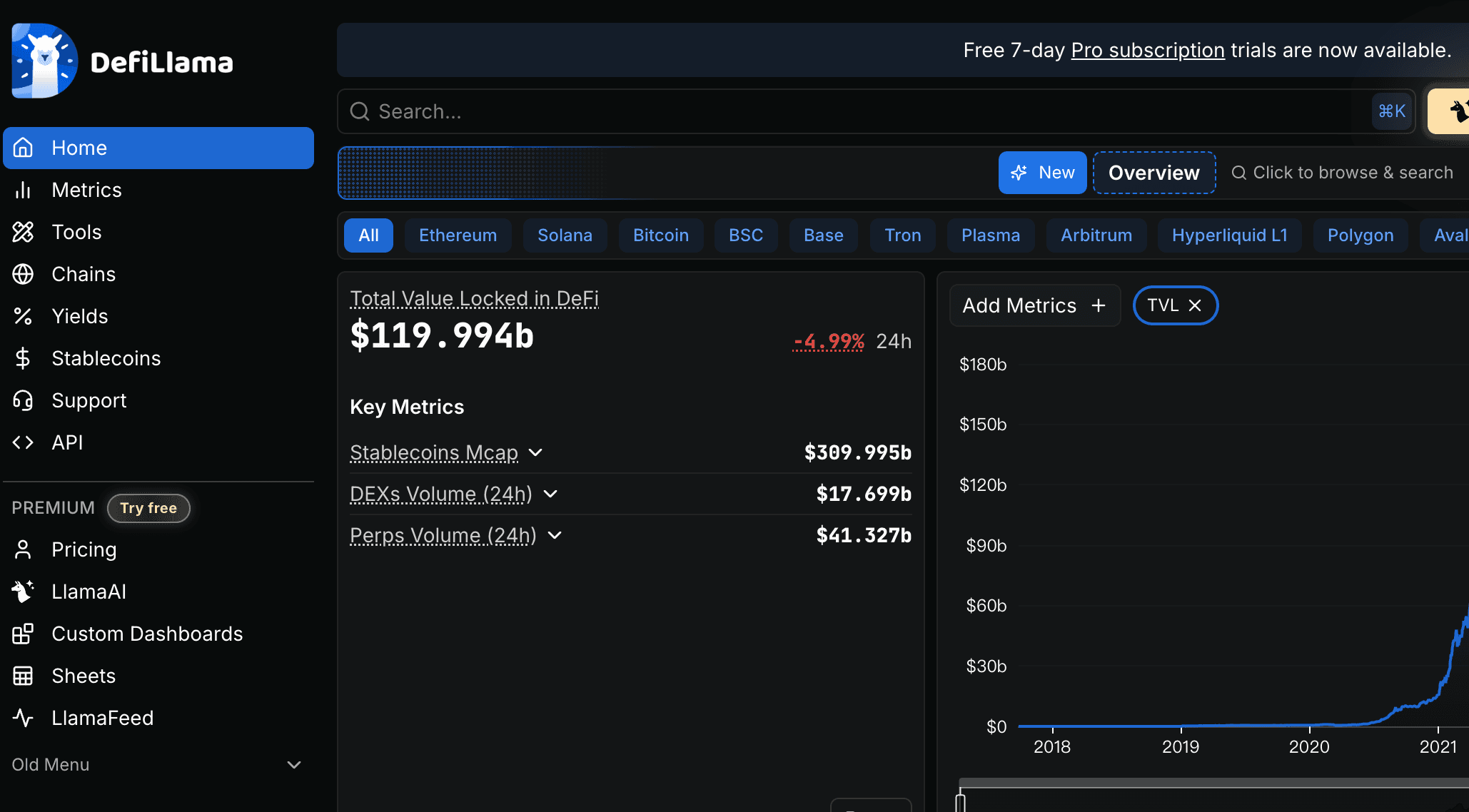This screenshot has width=1469, height=812.
Task: Click the Yields percent icon
Action: click(x=23, y=316)
